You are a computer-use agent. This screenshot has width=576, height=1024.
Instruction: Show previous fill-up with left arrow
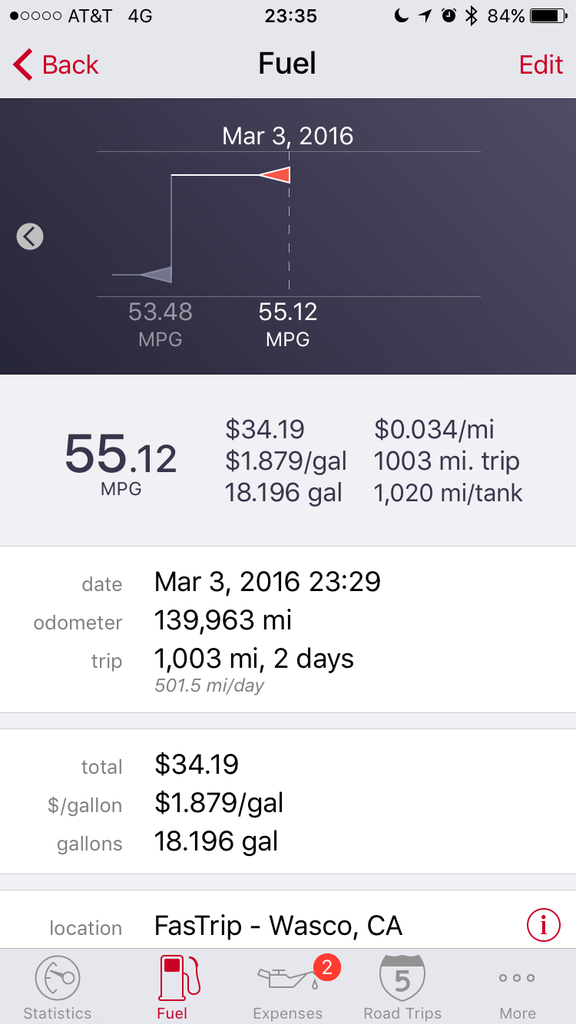pos(30,236)
